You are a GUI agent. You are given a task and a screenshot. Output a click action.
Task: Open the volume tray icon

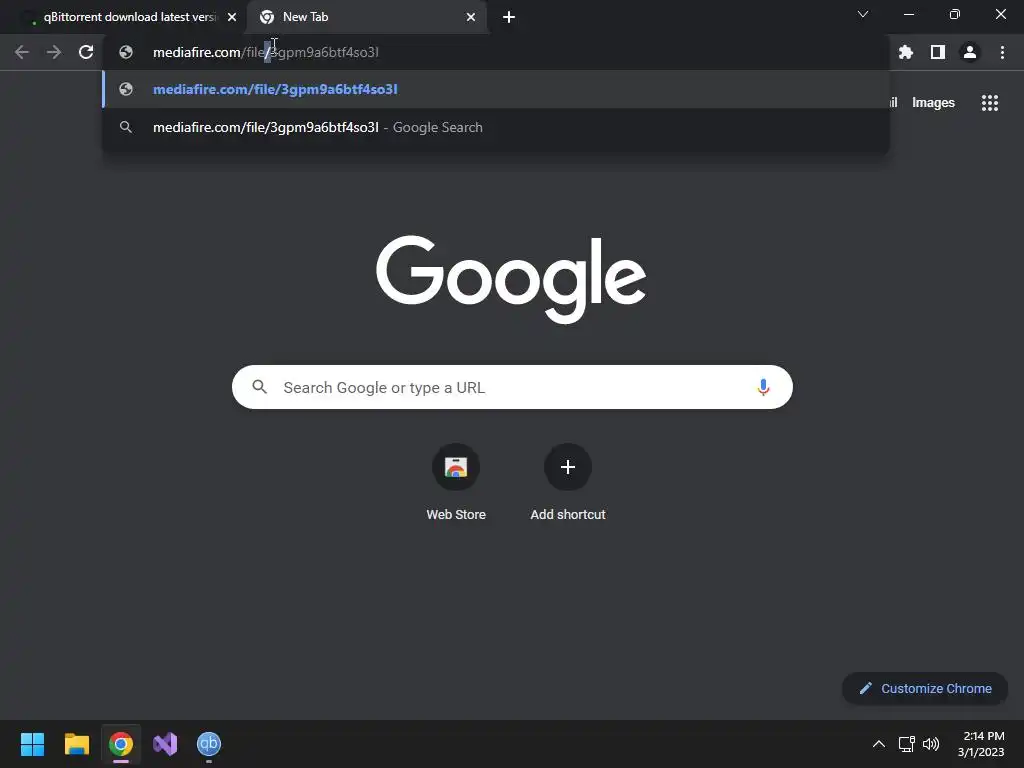point(931,744)
